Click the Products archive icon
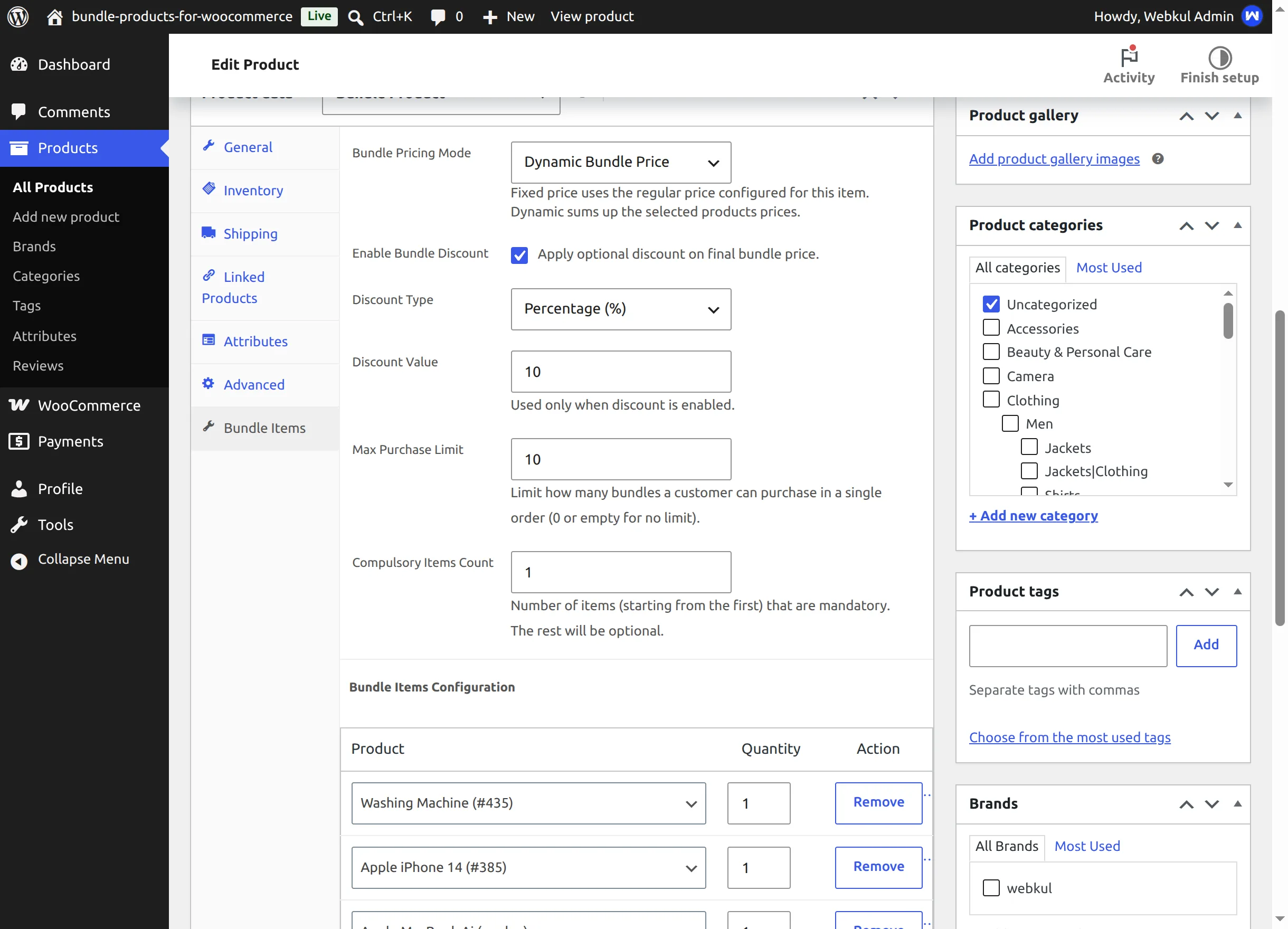The height and width of the screenshot is (929, 1288). click(x=19, y=148)
